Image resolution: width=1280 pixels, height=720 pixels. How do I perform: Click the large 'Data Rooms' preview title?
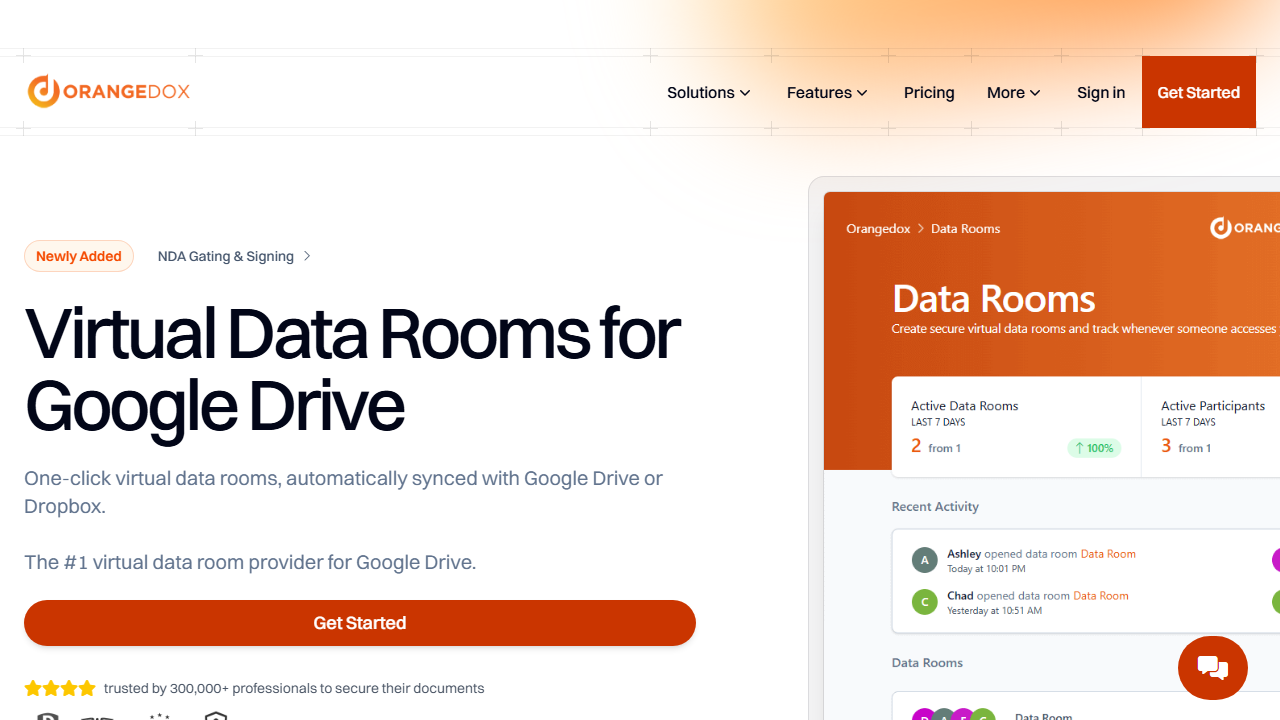(993, 298)
